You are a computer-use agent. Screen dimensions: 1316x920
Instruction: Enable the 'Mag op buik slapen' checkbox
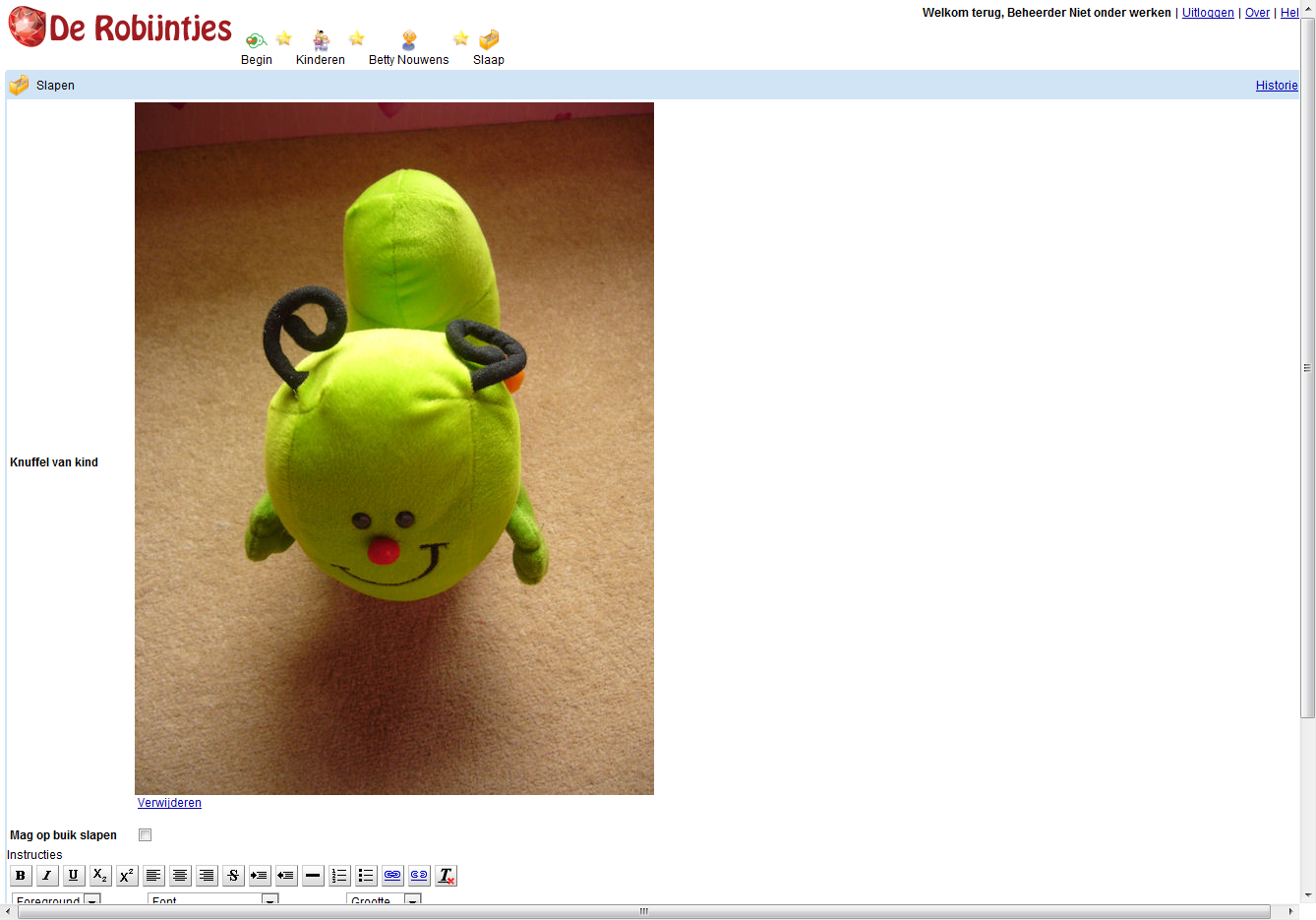click(x=146, y=835)
